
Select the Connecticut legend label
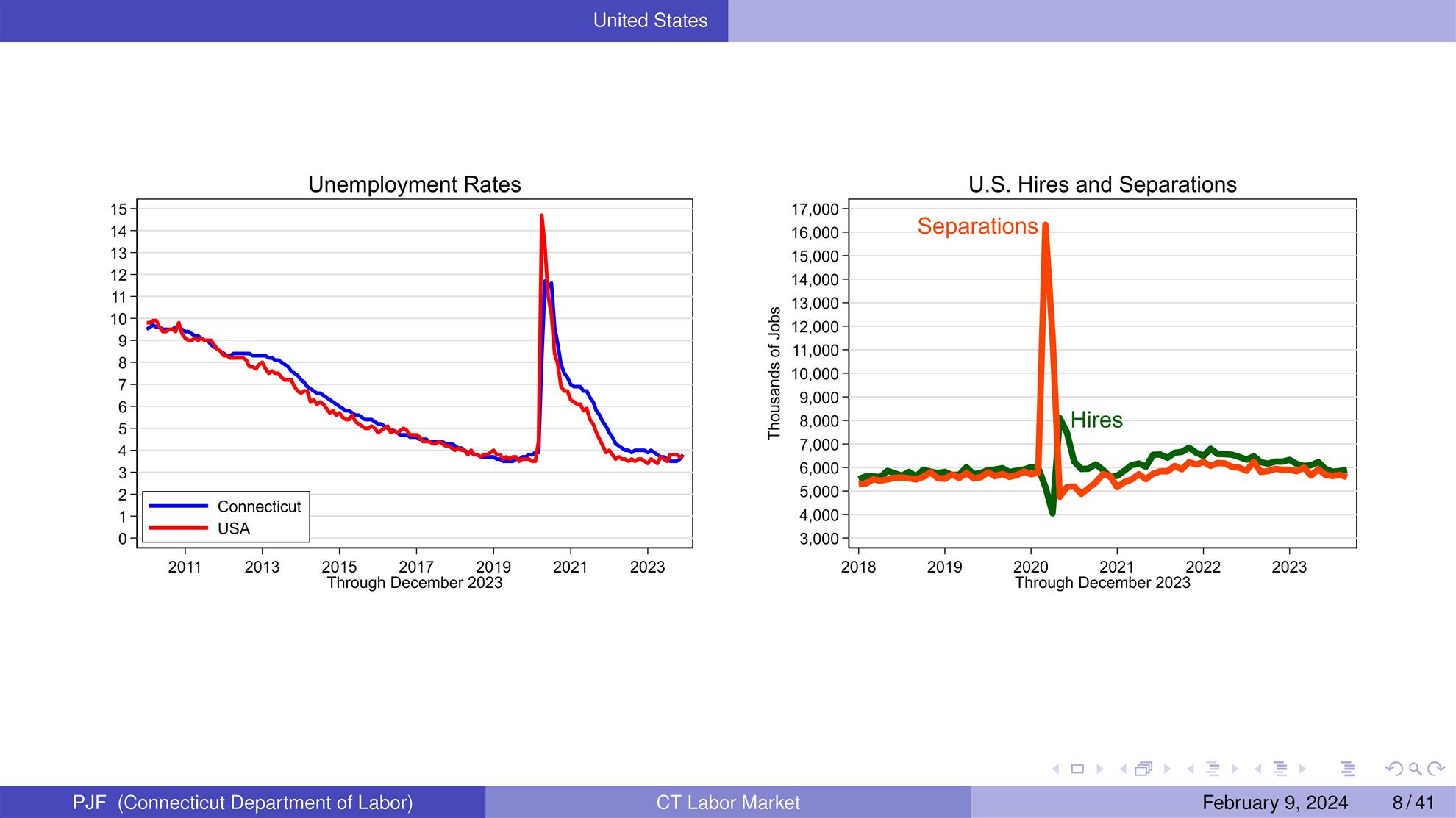coord(259,506)
